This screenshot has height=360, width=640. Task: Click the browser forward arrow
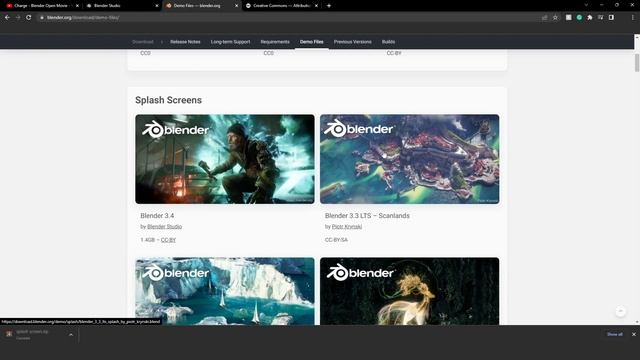tap(18, 18)
